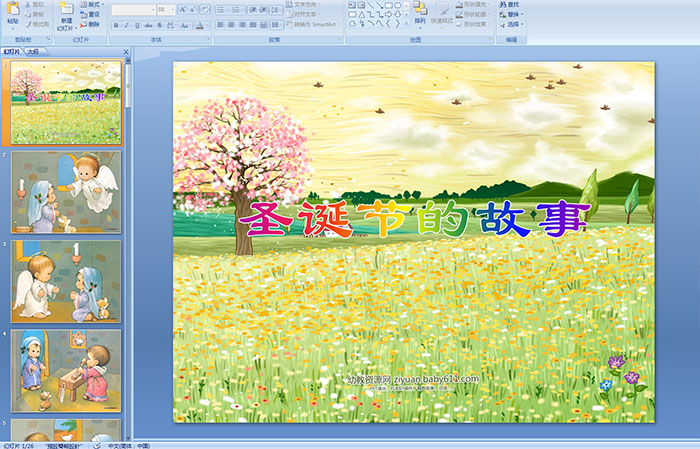Close the slides thumbnail pane
This screenshot has height=449, width=700.
126,52
